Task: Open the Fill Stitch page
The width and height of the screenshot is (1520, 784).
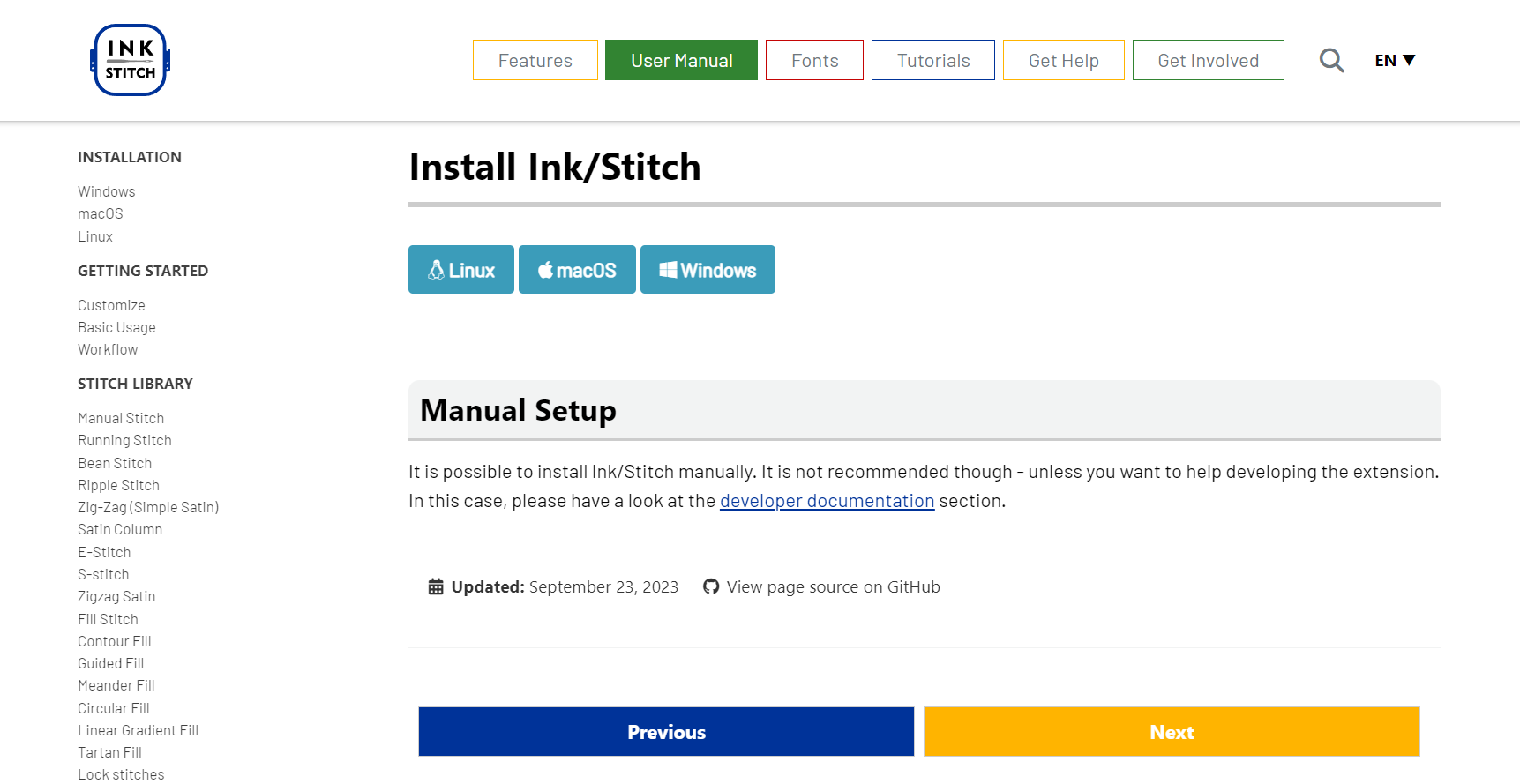Action: click(108, 619)
